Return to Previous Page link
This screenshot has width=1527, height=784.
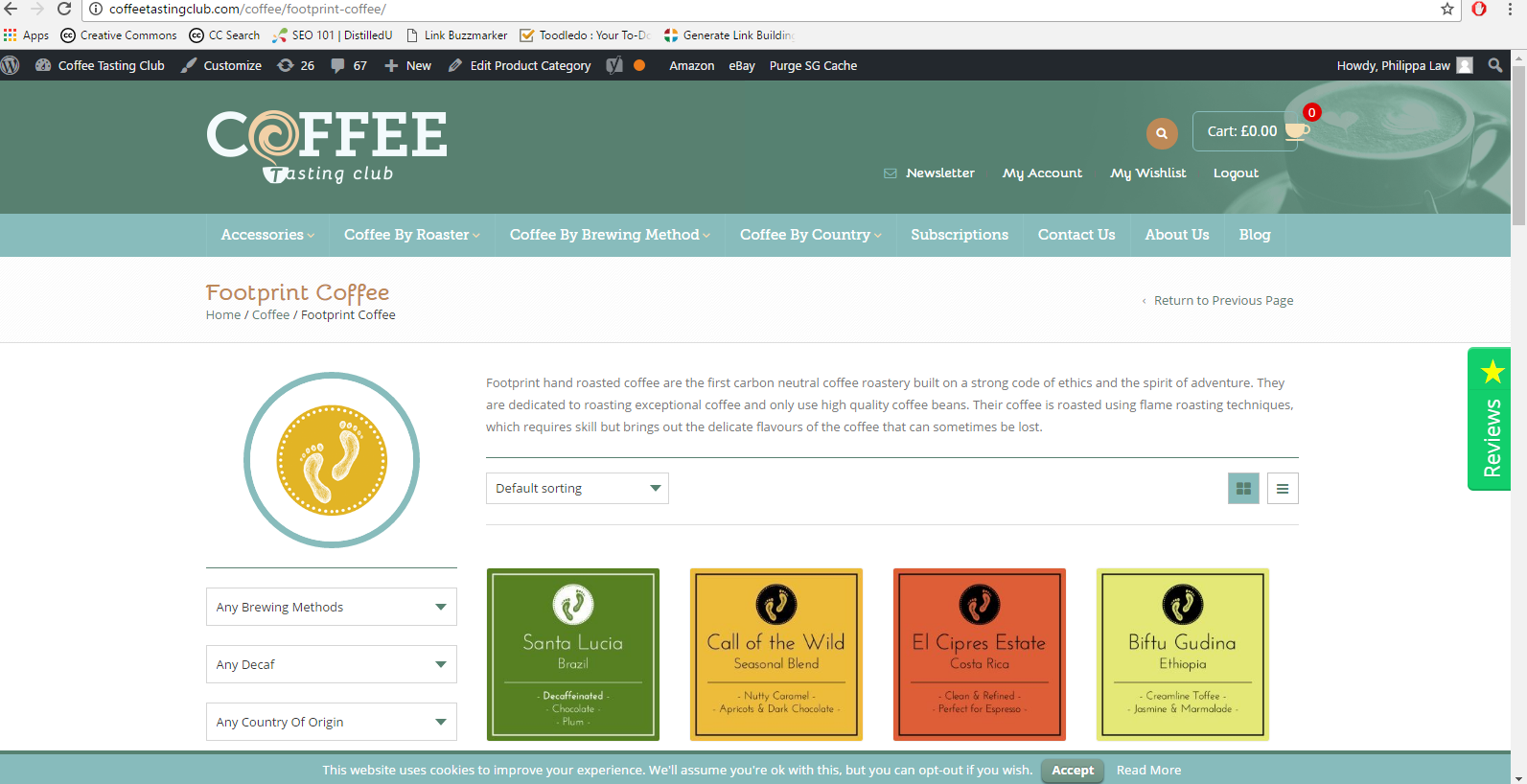[x=1217, y=300]
